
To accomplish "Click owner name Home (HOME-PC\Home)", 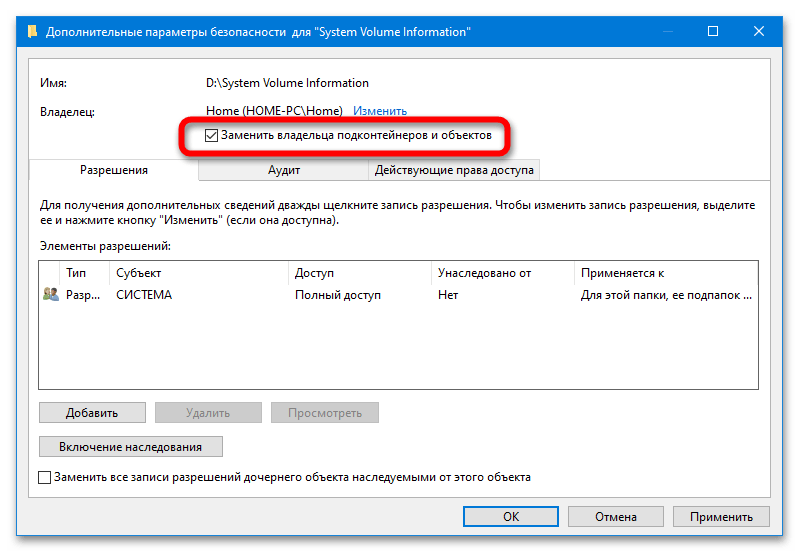I will click(x=274, y=111).
